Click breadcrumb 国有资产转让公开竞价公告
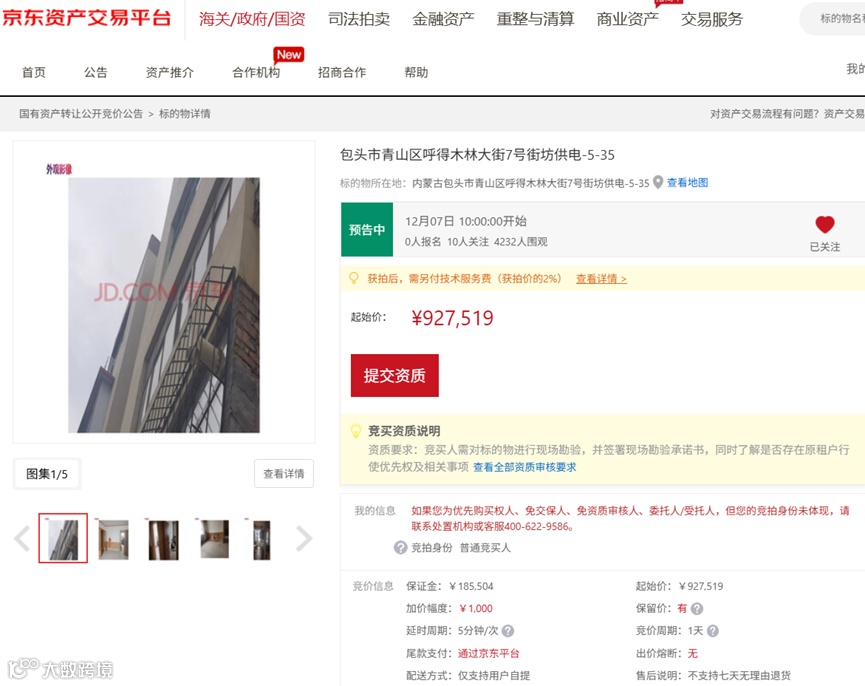The height and width of the screenshot is (686, 865). coord(81,114)
